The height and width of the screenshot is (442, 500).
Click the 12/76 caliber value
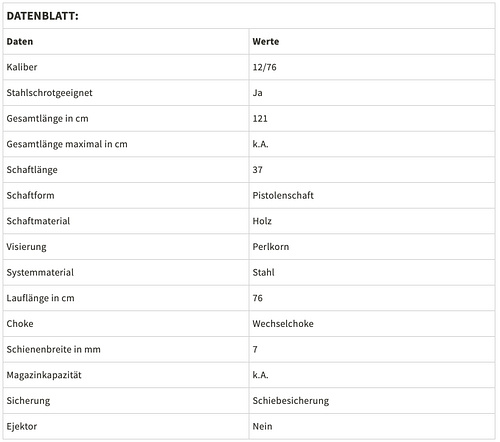pyautogui.click(x=264, y=67)
